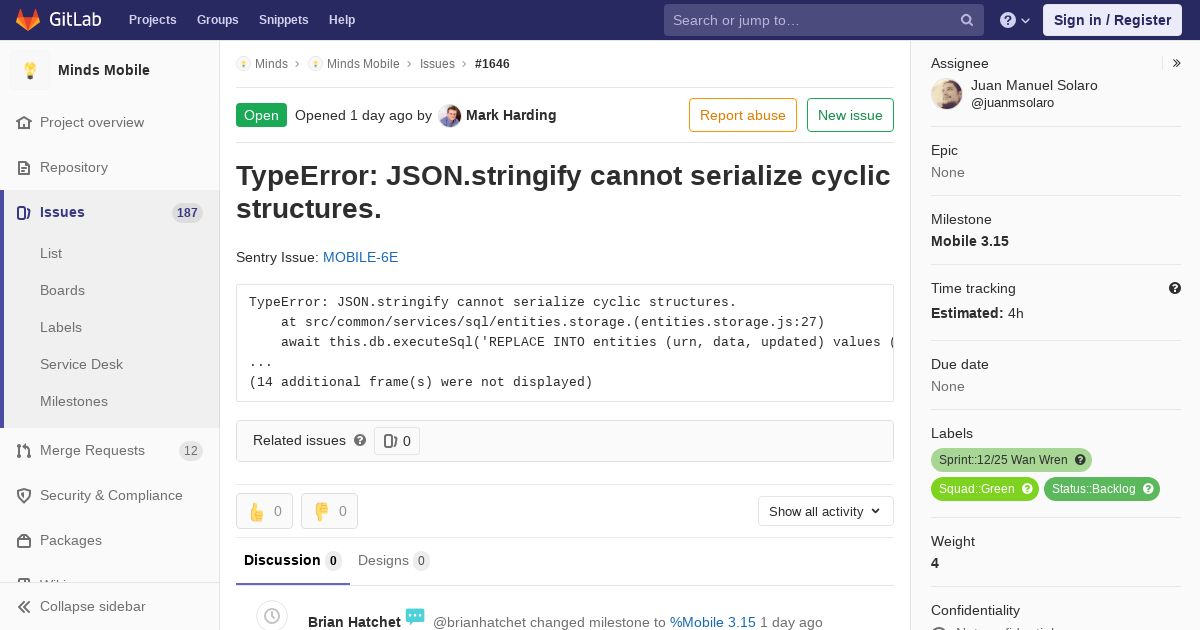
Task: Open the Show all activity dropdown
Action: coord(825,511)
